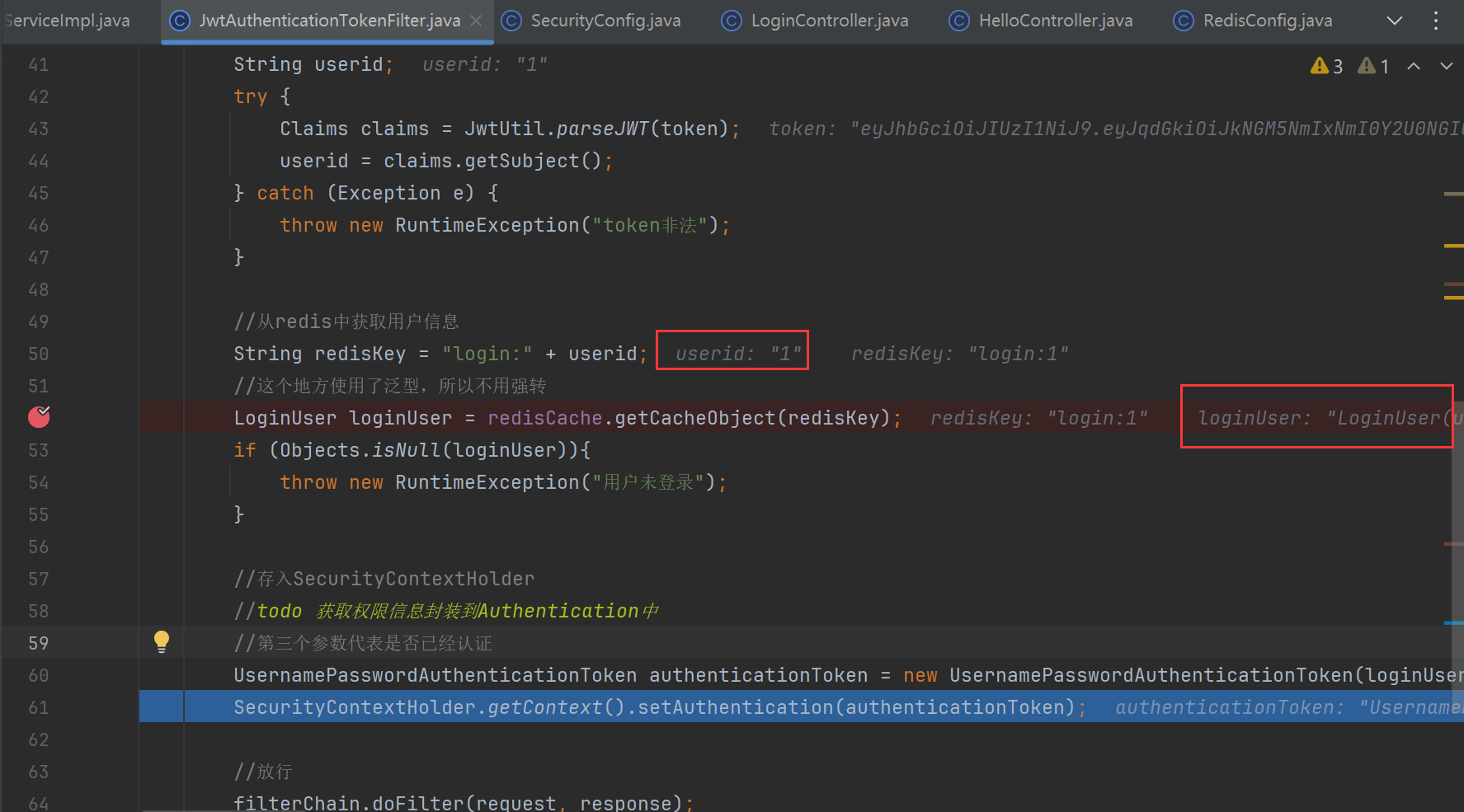The width and height of the screenshot is (1464, 812).
Task: Open the LoginController.java tab
Action: [x=815, y=21]
